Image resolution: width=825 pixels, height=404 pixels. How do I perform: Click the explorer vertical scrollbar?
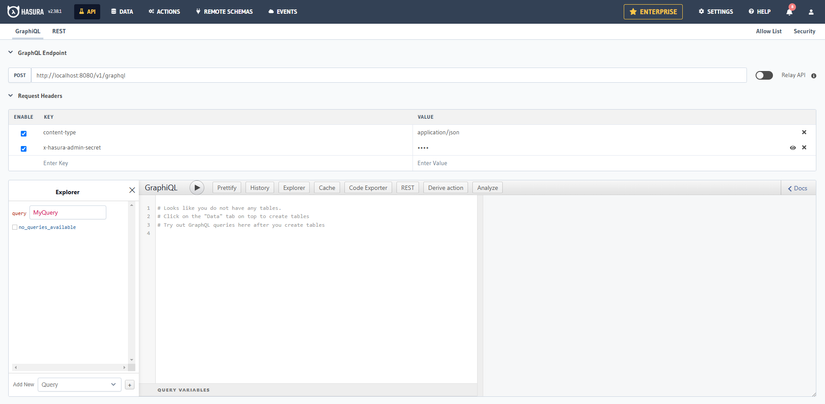click(x=132, y=282)
